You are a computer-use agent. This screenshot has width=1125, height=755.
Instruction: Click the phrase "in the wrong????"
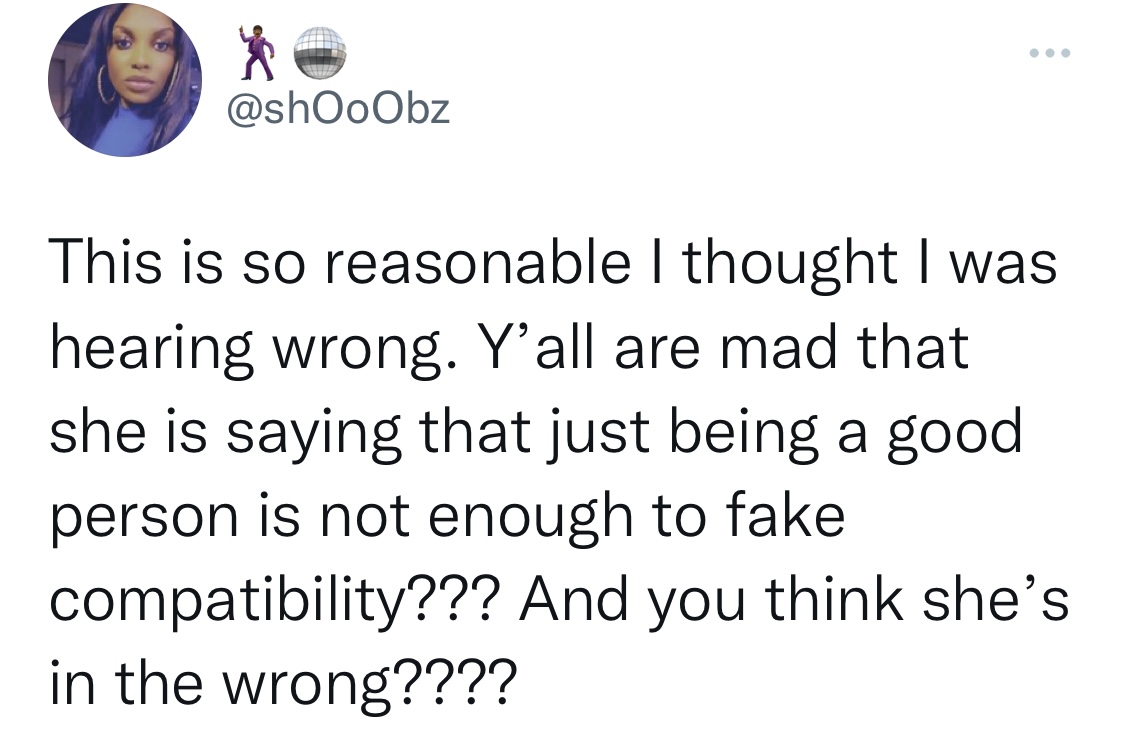click(x=283, y=684)
